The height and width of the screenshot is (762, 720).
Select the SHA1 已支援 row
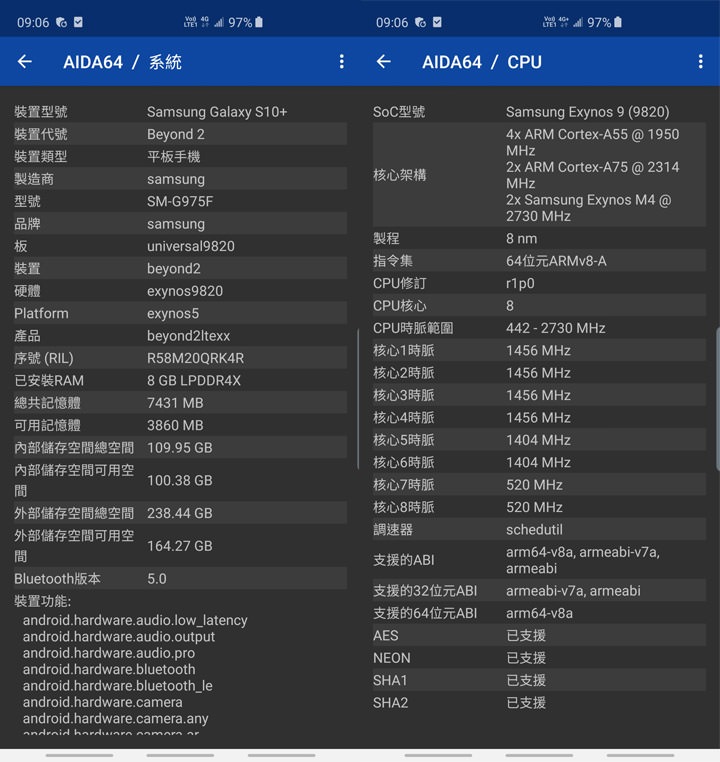pos(539,679)
